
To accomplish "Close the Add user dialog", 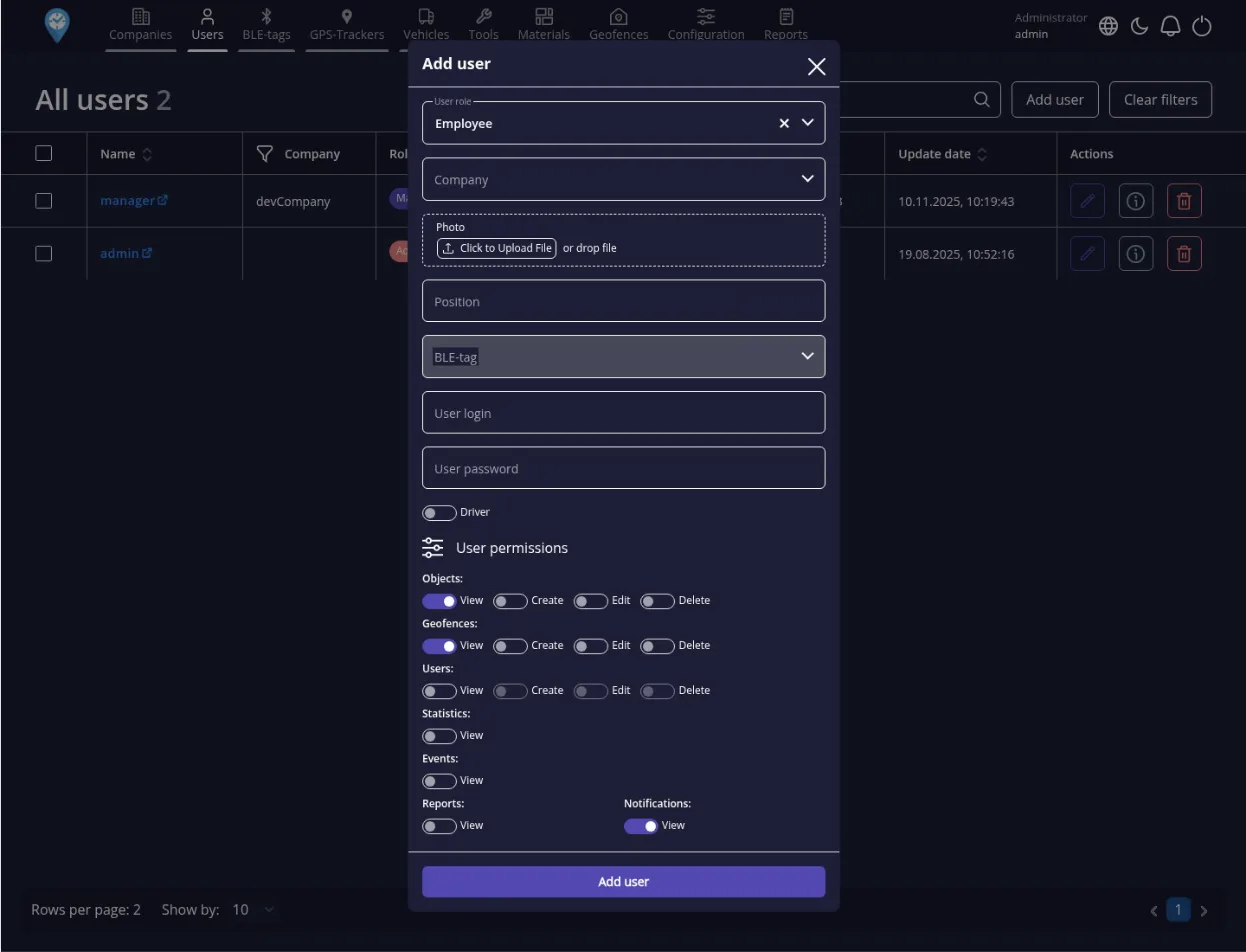I will [817, 66].
